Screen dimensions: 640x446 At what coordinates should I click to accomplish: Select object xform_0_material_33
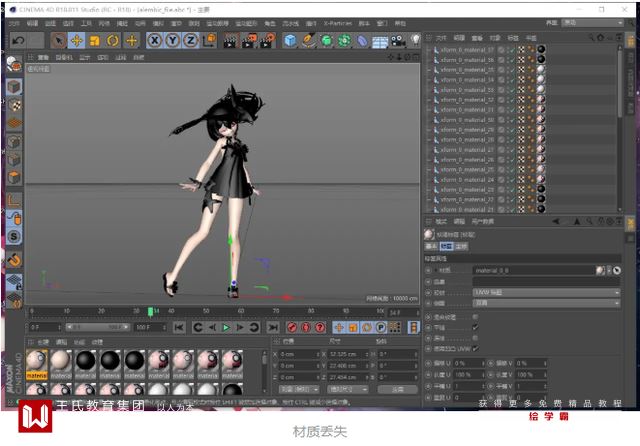click(x=467, y=90)
